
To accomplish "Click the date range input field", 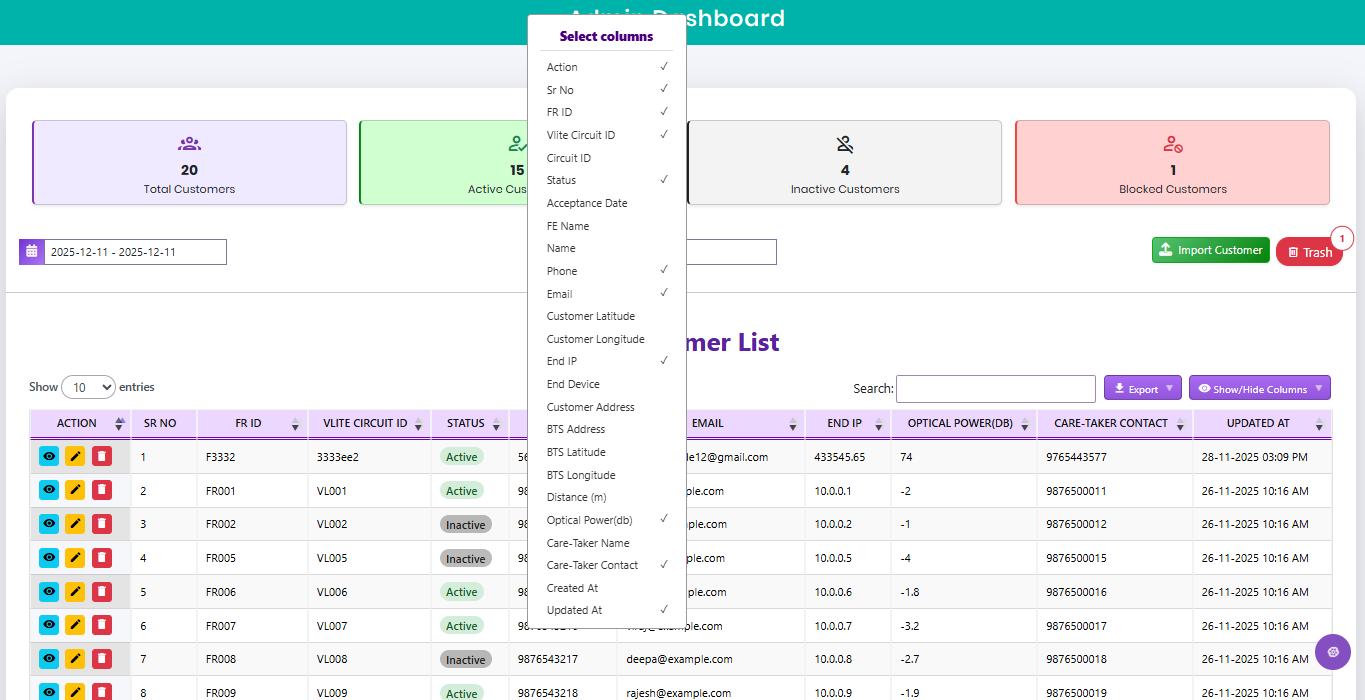I will click(135, 252).
